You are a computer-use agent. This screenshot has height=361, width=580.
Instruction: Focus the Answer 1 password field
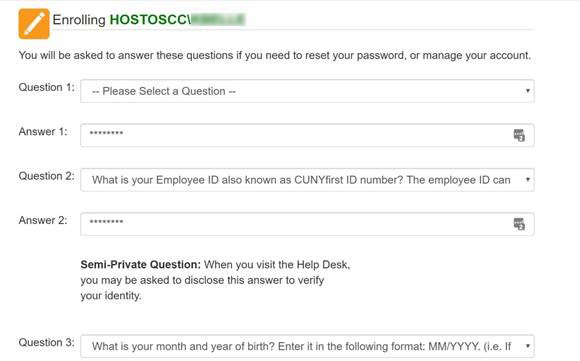pyautogui.click(x=307, y=135)
